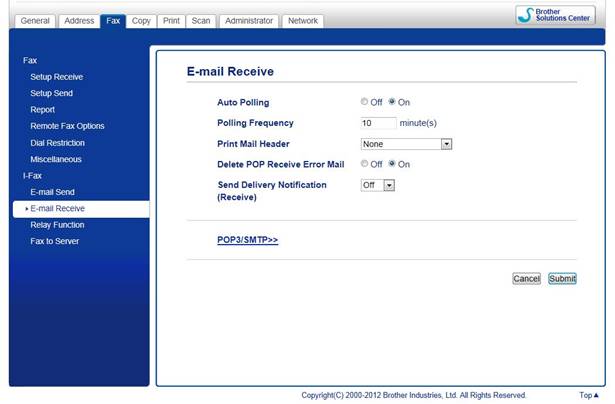Click the Top arrow at page bottom

(589, 395)
